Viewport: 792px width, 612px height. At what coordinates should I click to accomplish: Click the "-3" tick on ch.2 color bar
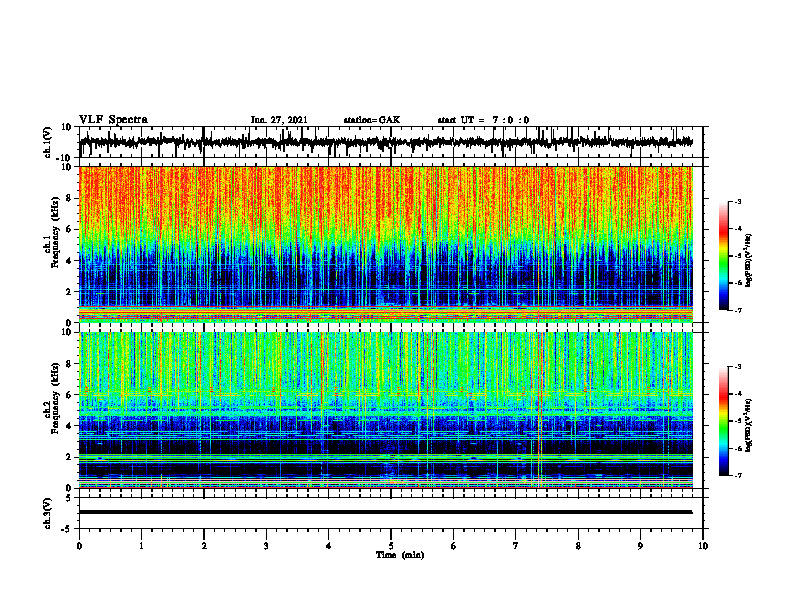pyautogui.click(x=737, y=367)
